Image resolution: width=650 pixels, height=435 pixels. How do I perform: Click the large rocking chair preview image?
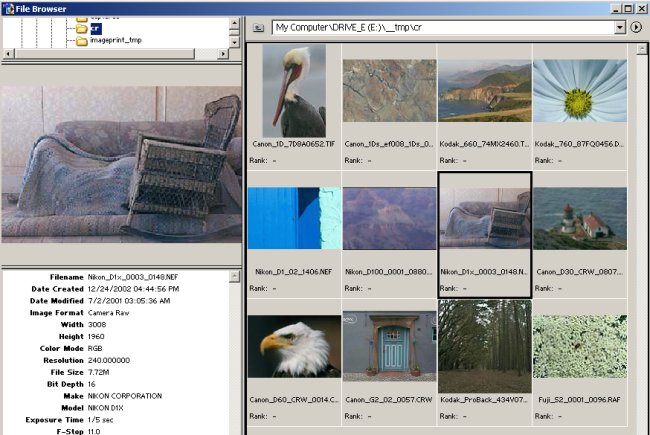tap(121, 164)
